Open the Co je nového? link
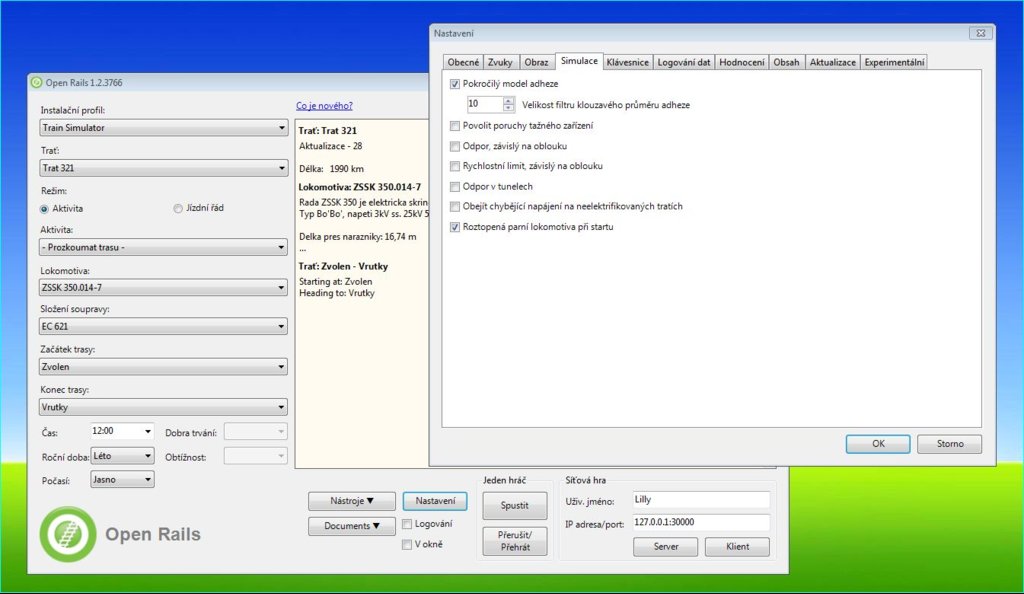 [324, 106]
